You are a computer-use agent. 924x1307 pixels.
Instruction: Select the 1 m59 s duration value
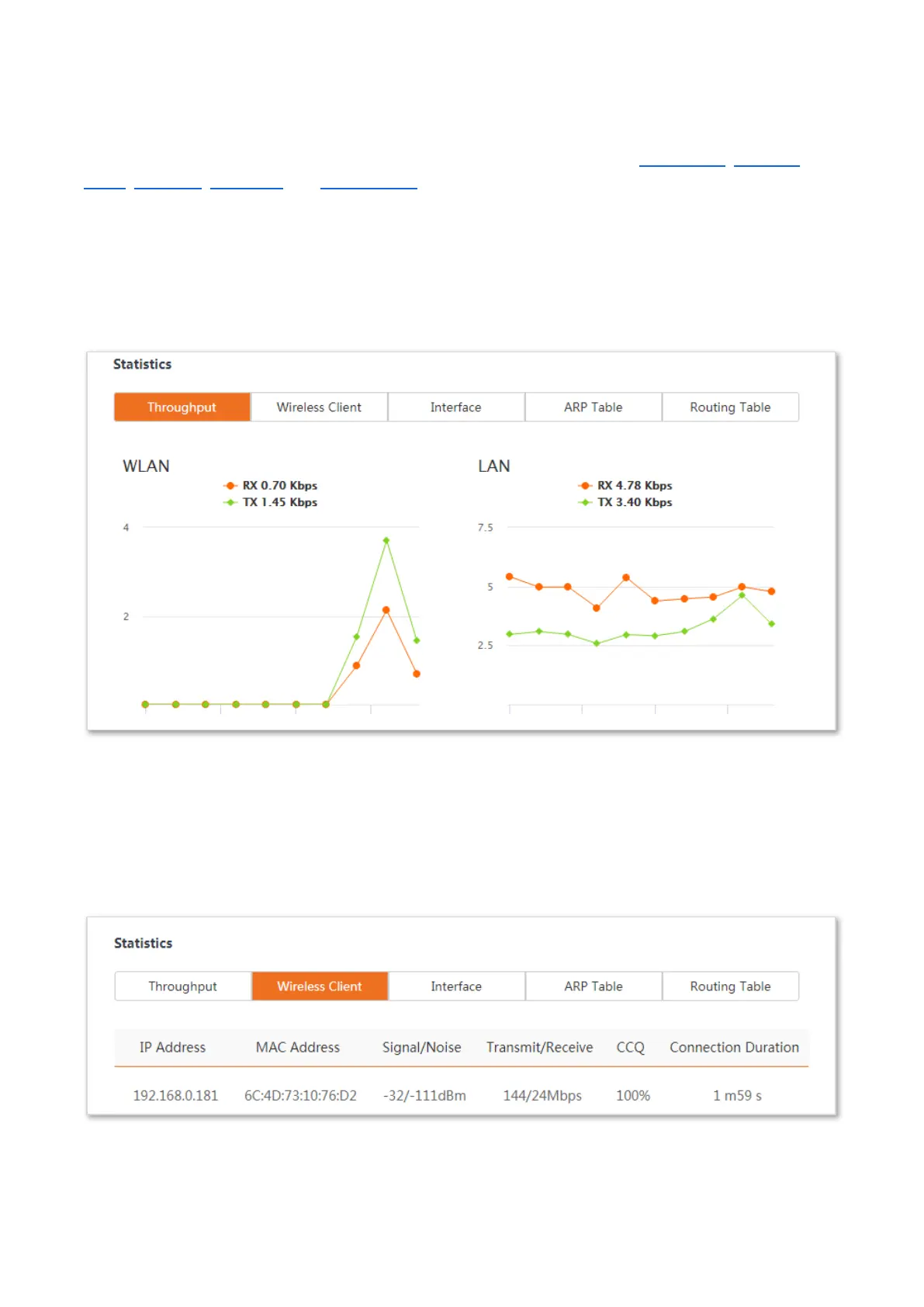pyautogui.click(x=738, y=1095)
